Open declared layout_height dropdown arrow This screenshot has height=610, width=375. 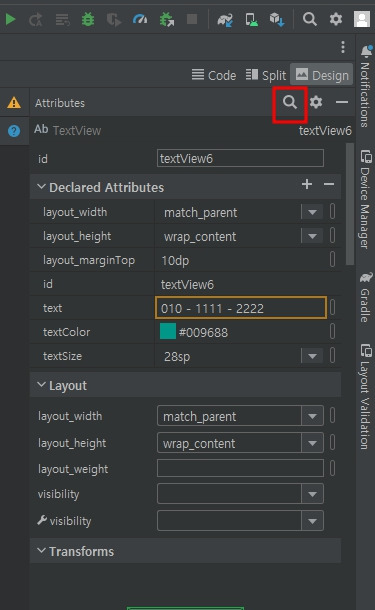coord(312,236)
